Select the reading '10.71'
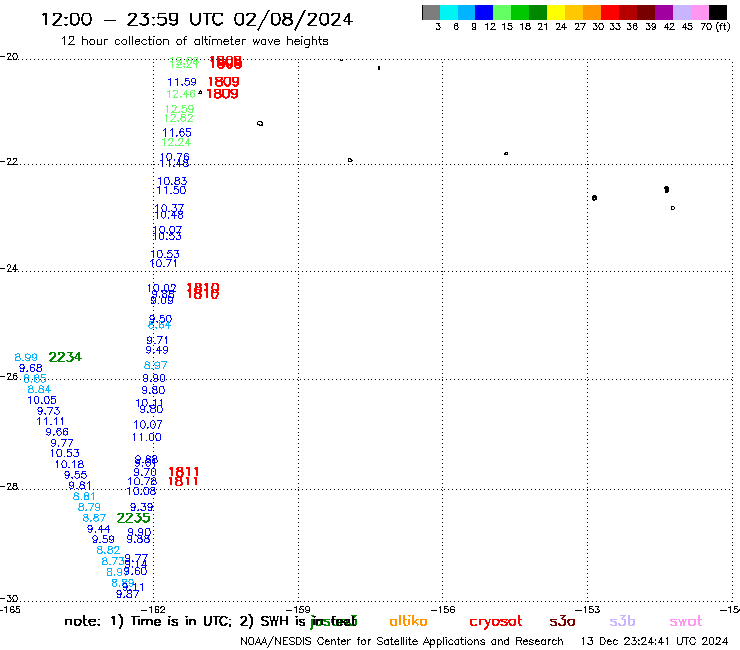 pos(163,263)
